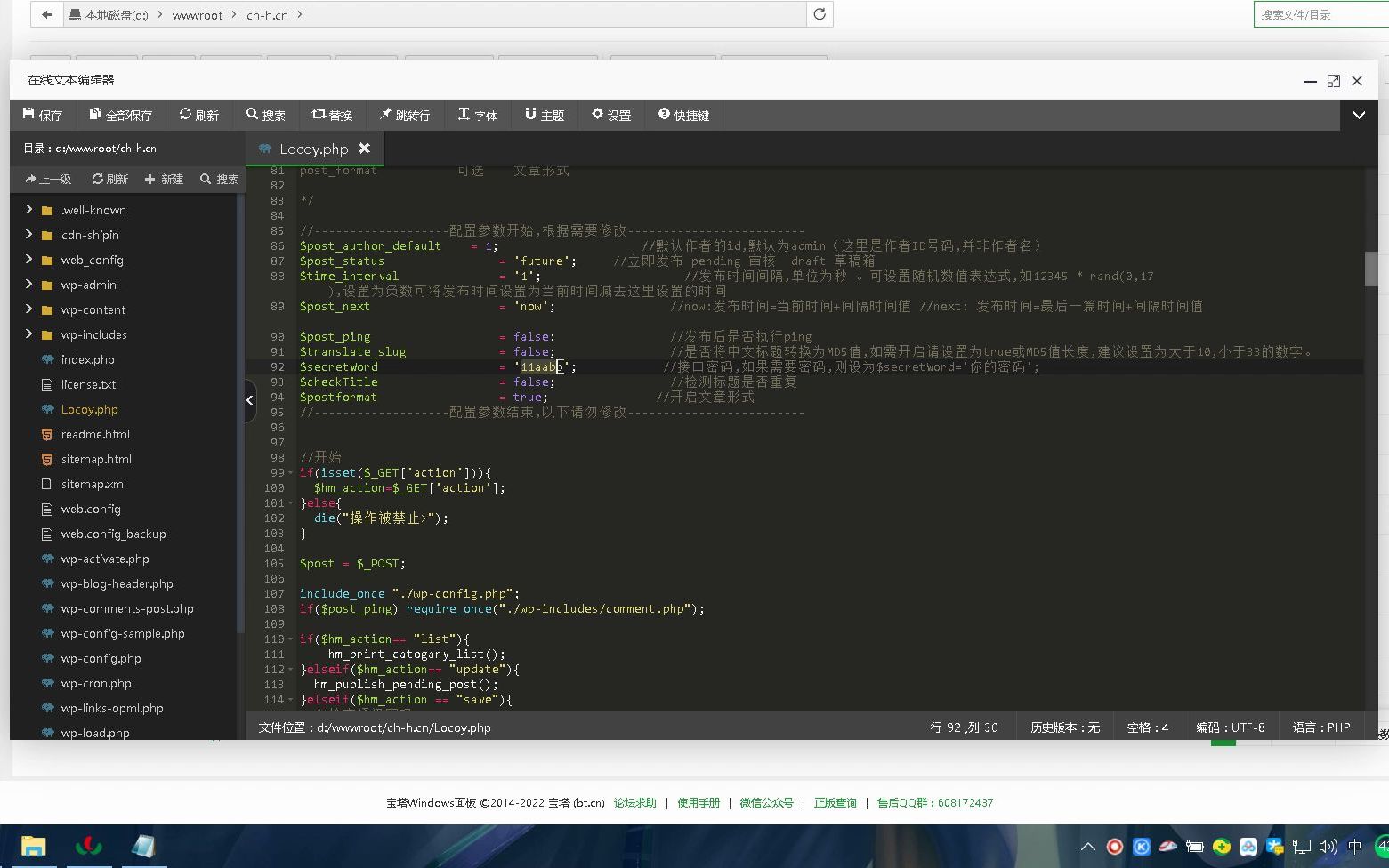The height and width of the screenshot is (868, 1389).
Task: Show the 快捷键 shortcuts help
Action: tap(684, 115)
